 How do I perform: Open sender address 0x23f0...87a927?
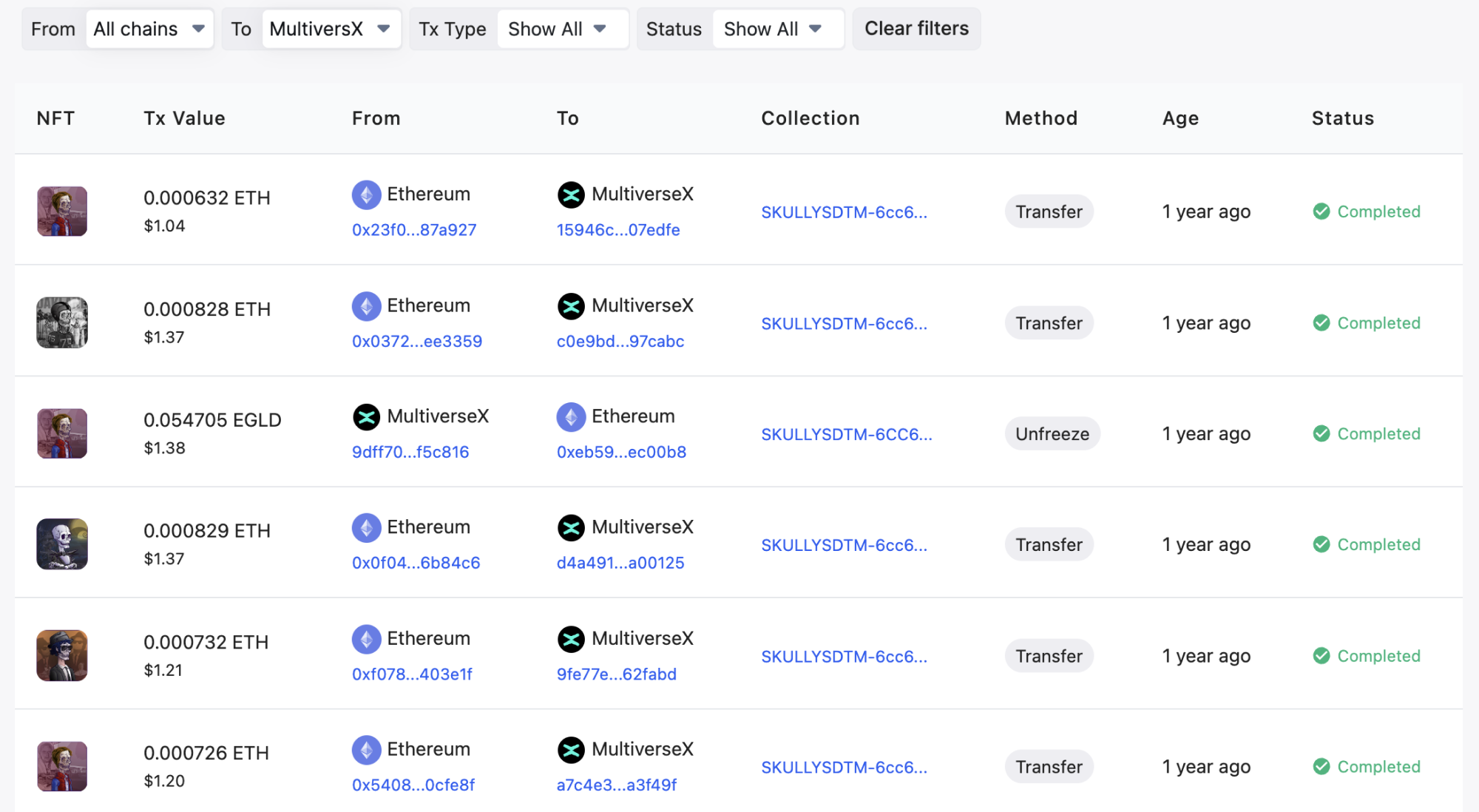click(414, 230)
